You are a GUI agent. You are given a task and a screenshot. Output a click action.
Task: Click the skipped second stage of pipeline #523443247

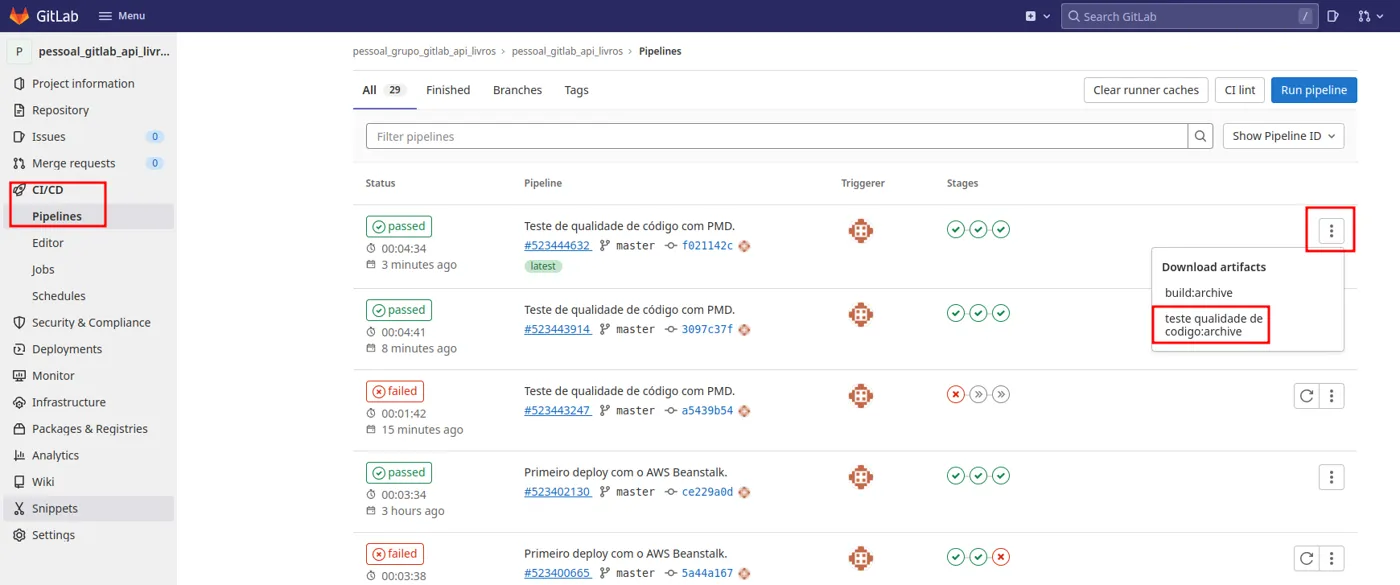[x=979, y=394]
